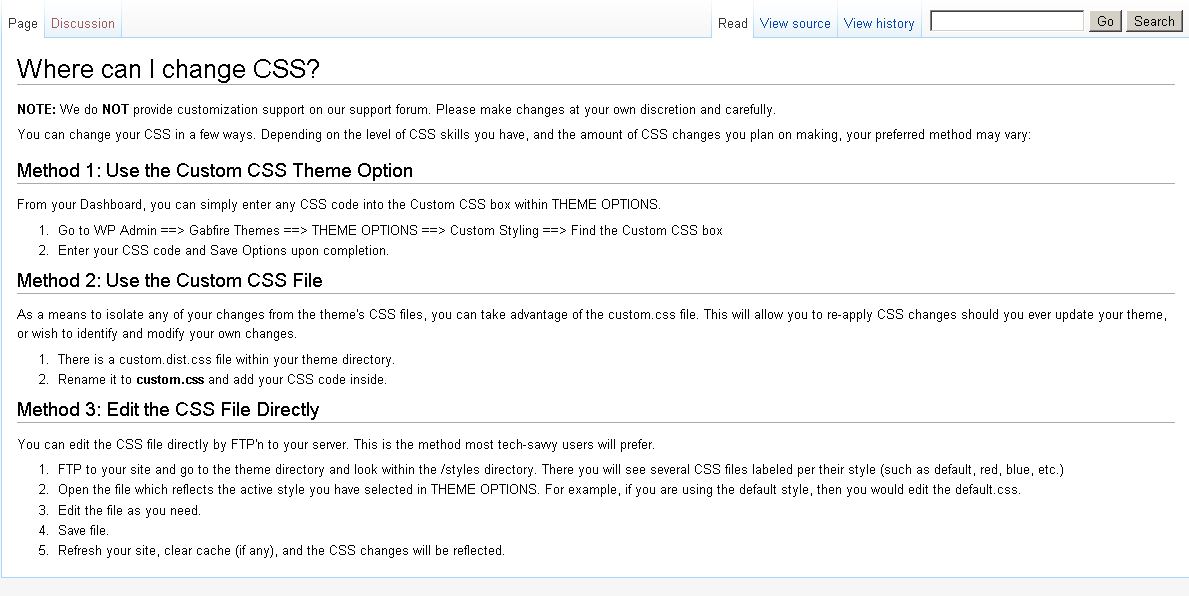Click the 'There is a custom.dist.css file' step
This screenshot has height=596, width=1189.
(x=226, y=360)
